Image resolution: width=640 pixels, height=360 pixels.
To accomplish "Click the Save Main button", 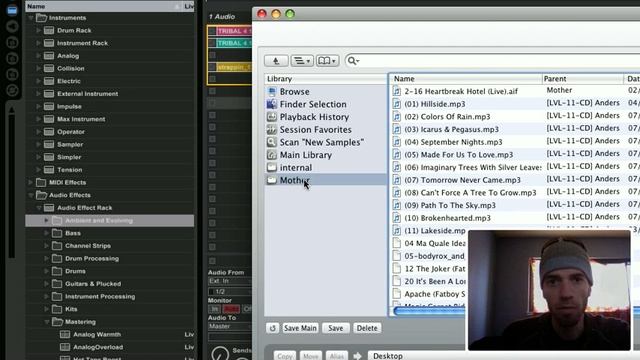I will pyautogui.click(x=300, y=328).
